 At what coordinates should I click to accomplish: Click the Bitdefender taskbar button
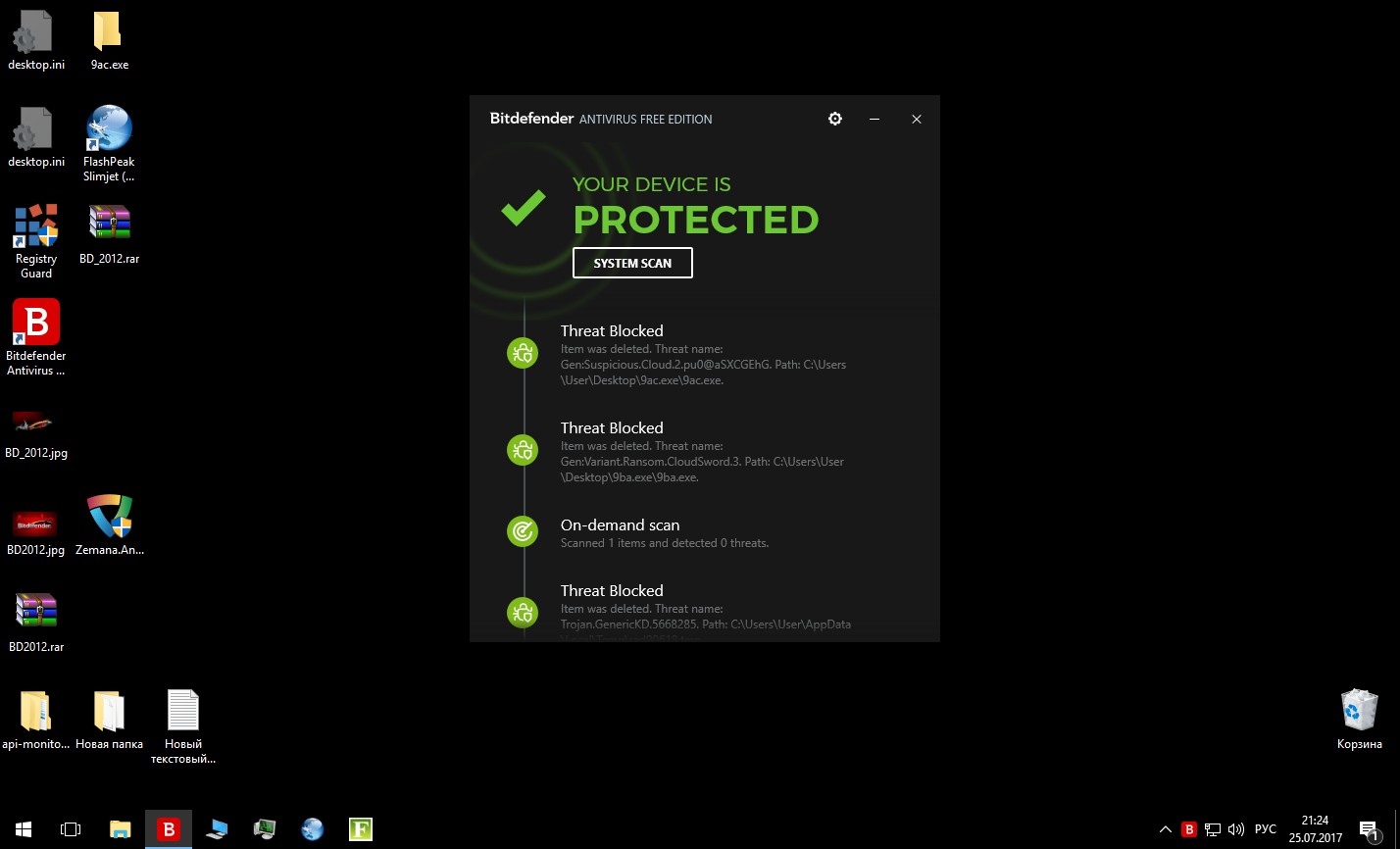pyautogui.click(x=169, y=829)
